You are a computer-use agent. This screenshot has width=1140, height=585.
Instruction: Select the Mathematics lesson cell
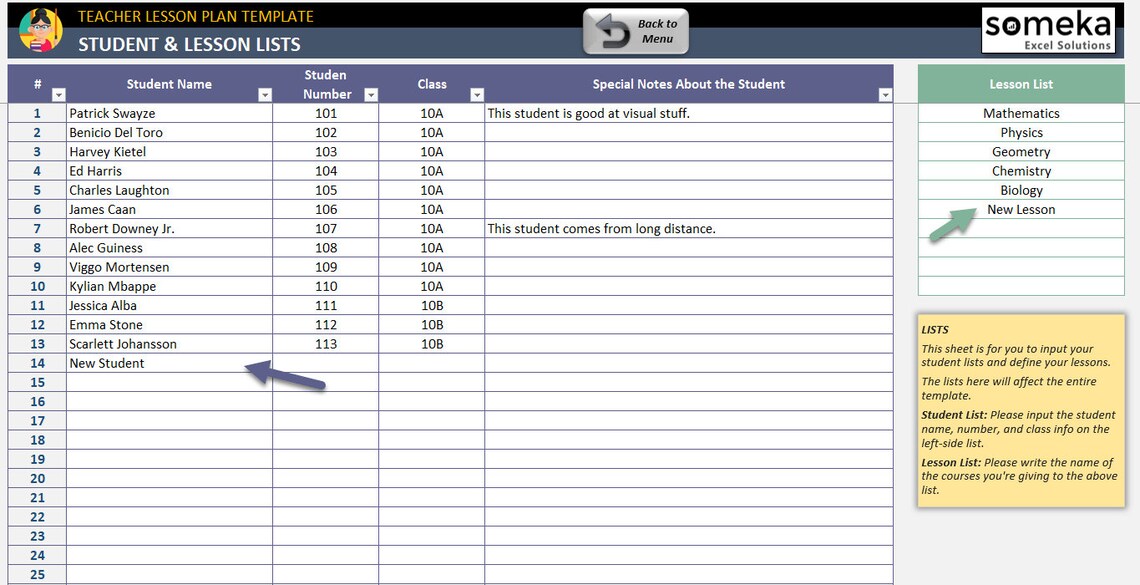(x=1021, y=113)
